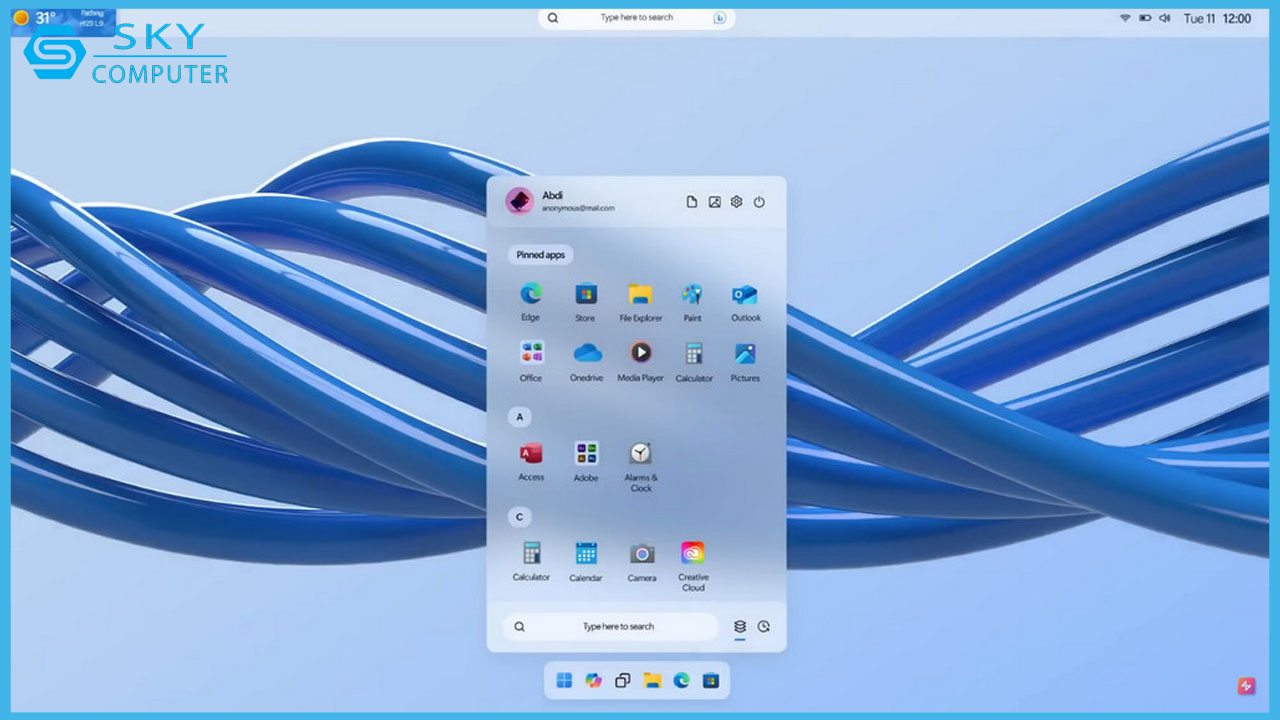Open Outlook from the pinned apps grid
Image resolution: width=1280 pixels, height=720 pixels.
click(x=745, y=296)
